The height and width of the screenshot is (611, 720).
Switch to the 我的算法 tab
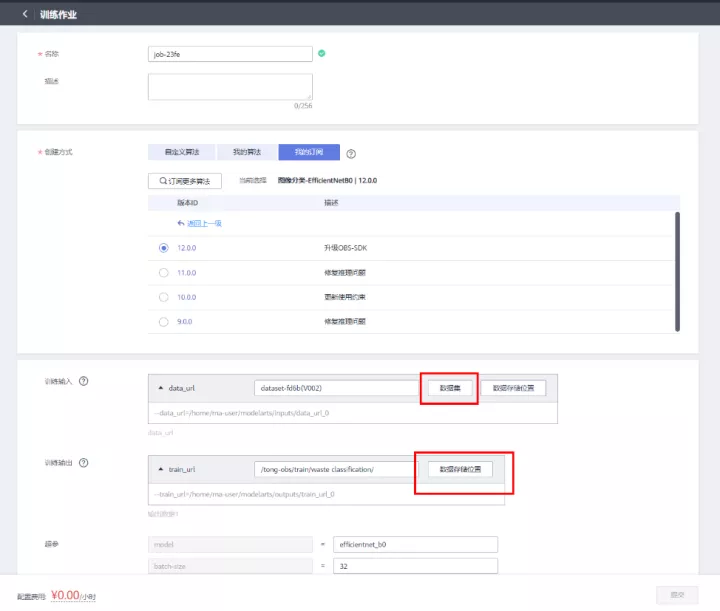(247, 153)
